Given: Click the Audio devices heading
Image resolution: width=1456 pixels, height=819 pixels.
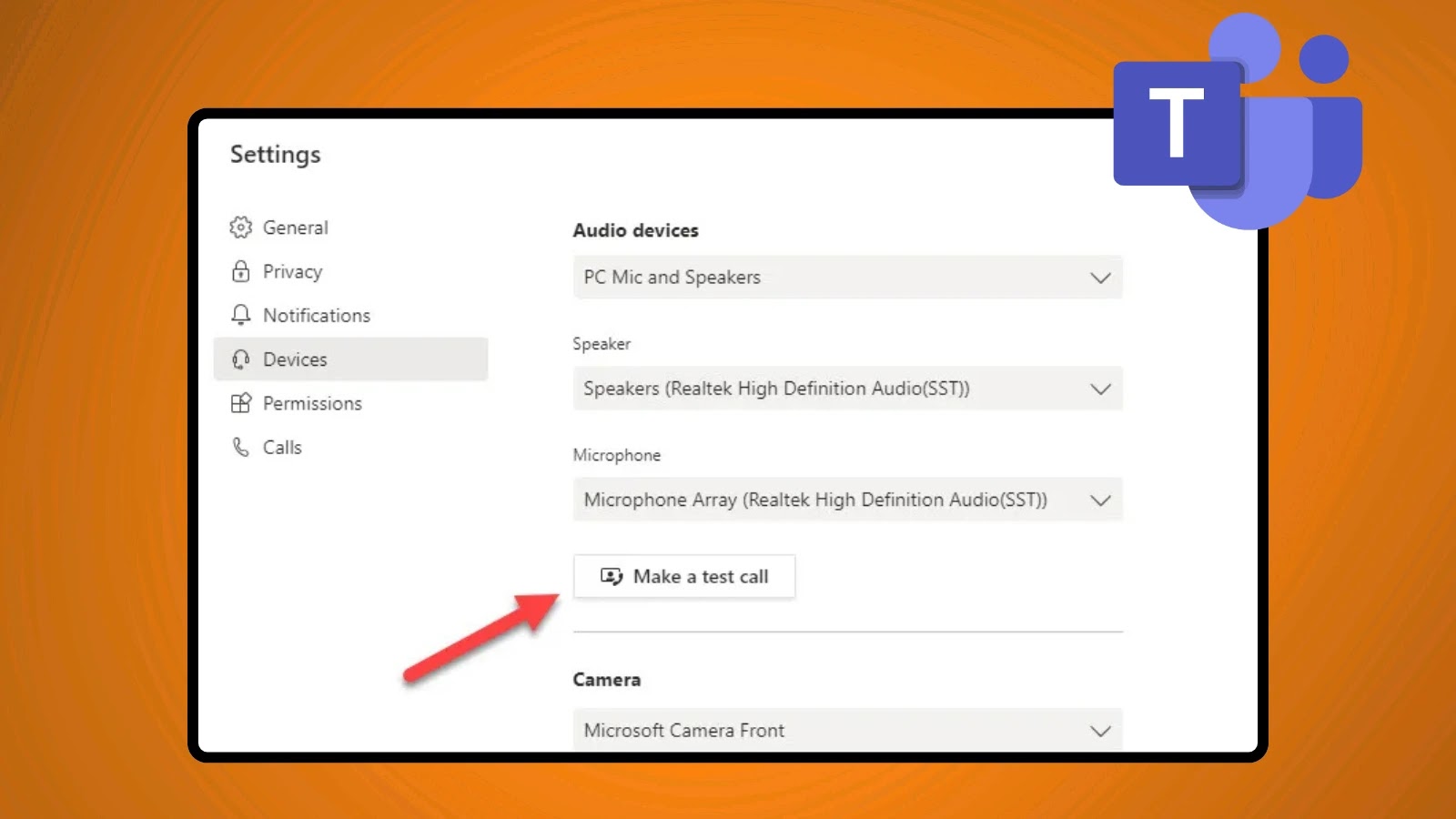Looking at the screenshot, I should point(635,230).
